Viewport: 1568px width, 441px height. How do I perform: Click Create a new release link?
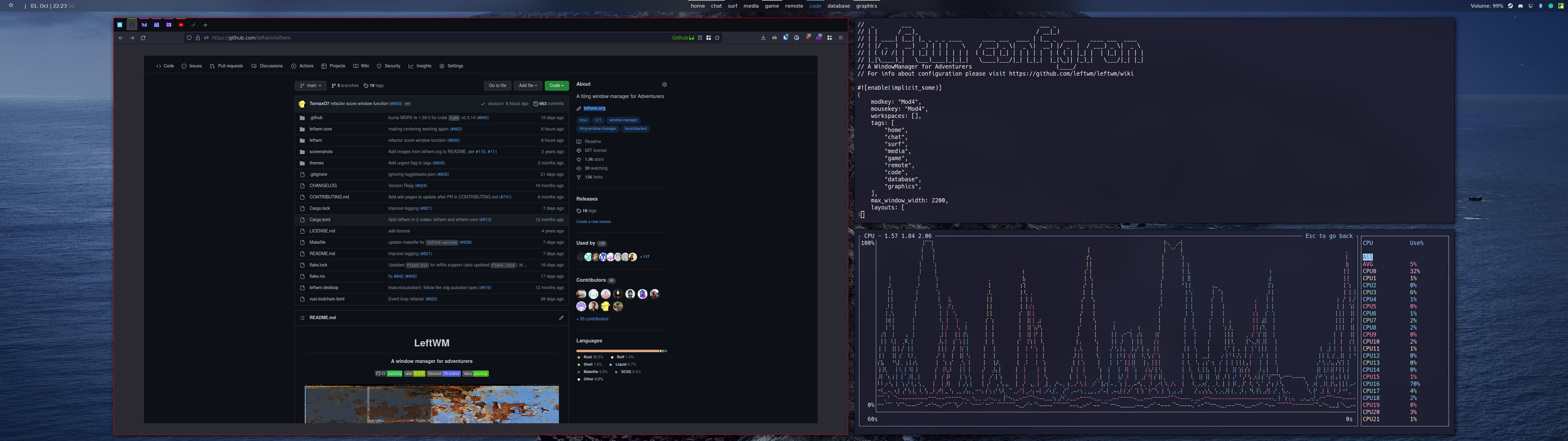(594, 222)
